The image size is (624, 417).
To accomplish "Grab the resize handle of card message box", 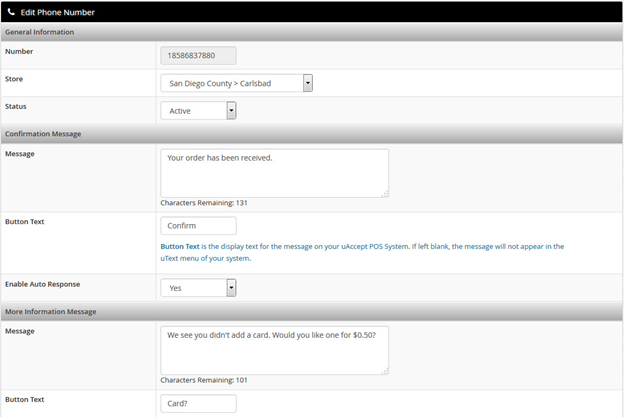I will (x=385, y=371).
